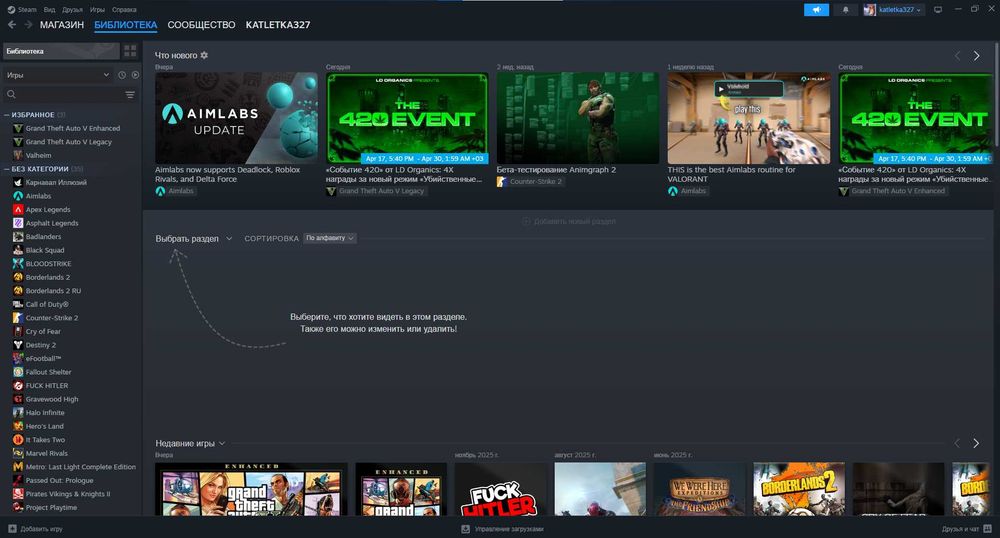Open the Aimlabs Update news card
Screen dimensions: 1000x538
point(236,118)
